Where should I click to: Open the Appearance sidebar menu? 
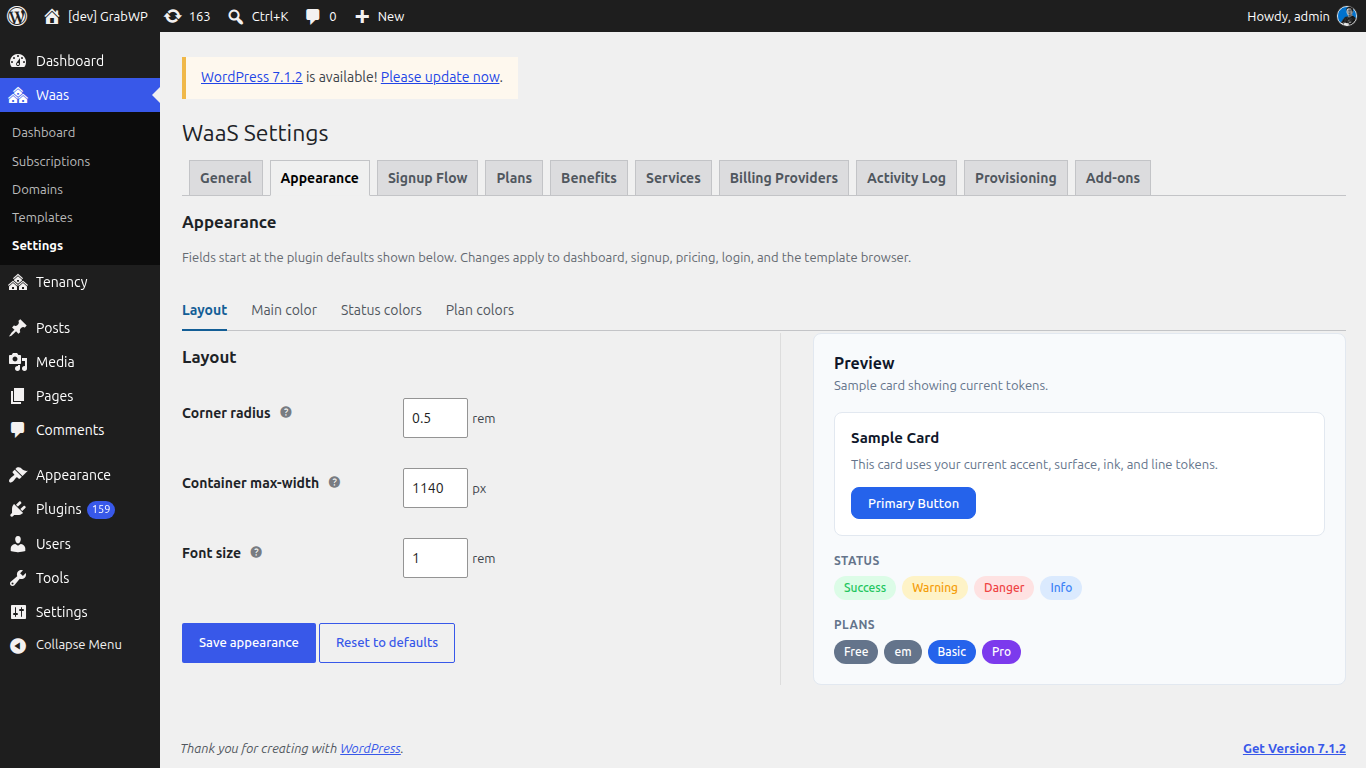coord(80,475)
